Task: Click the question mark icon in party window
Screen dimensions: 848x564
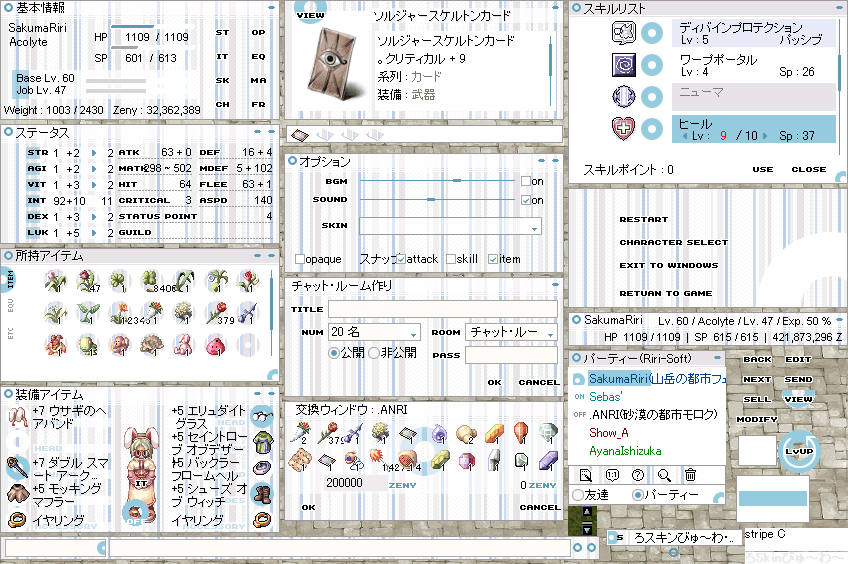Action: tap(638, 475)
